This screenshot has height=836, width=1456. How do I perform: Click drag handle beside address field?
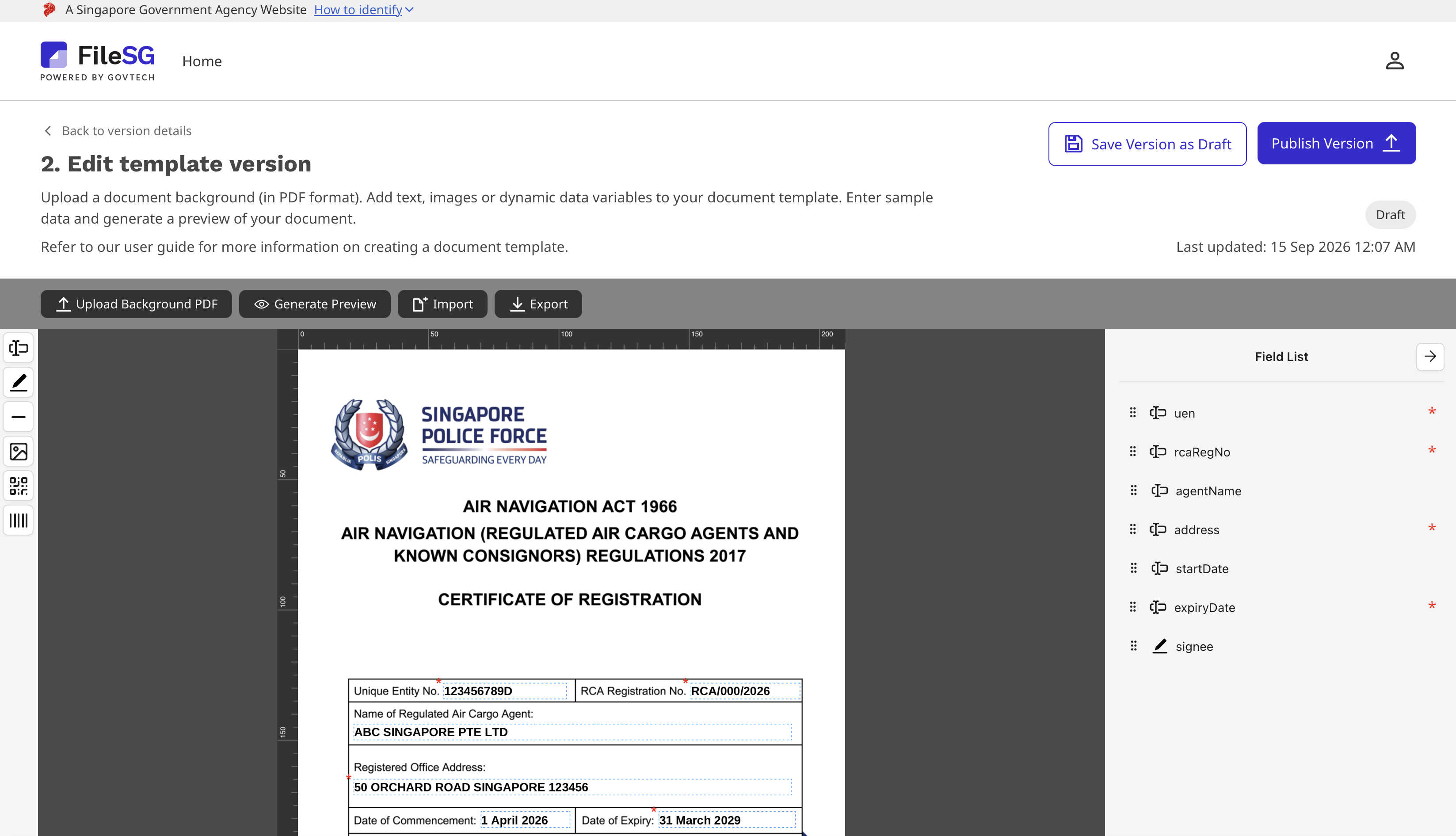(x=1132, y=529)
